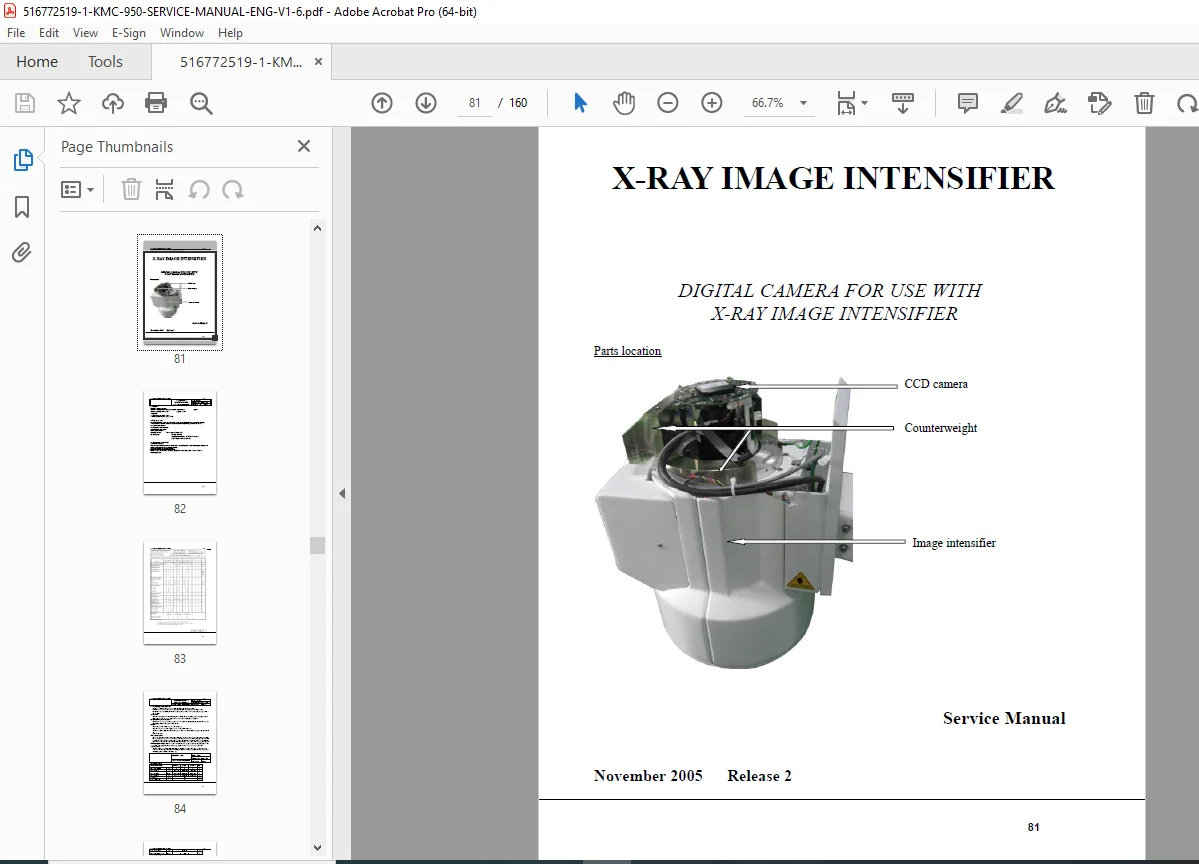Add document to starred favorites
The width and height of the screenshot is (1199, 864).
(x=69, y=103)
